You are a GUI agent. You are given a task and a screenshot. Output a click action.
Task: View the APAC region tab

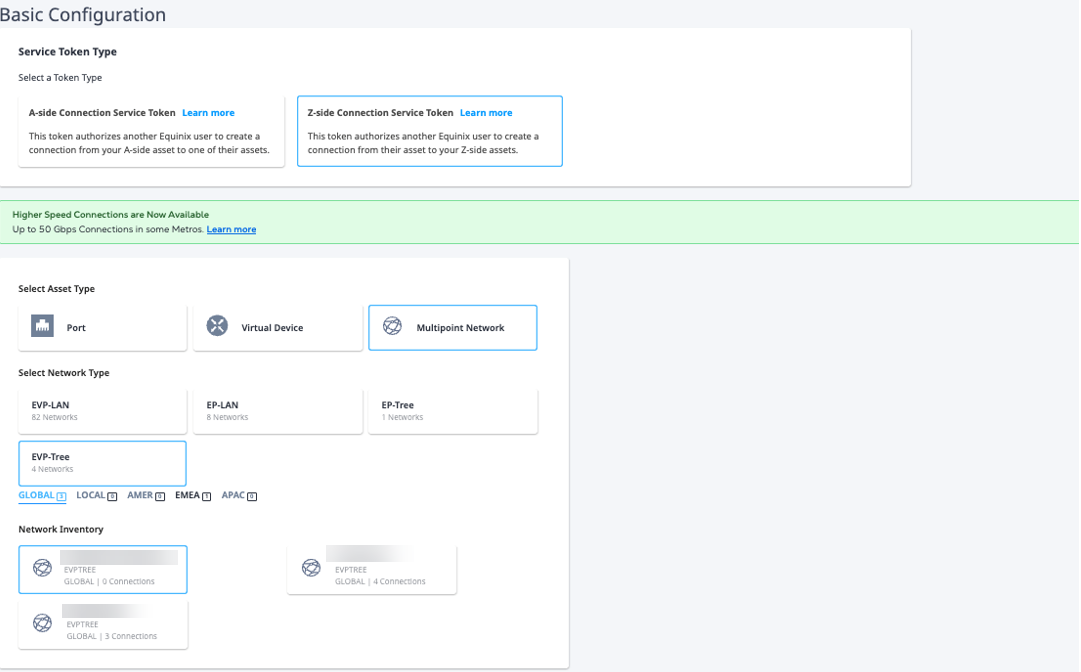(x=239, y=496)
